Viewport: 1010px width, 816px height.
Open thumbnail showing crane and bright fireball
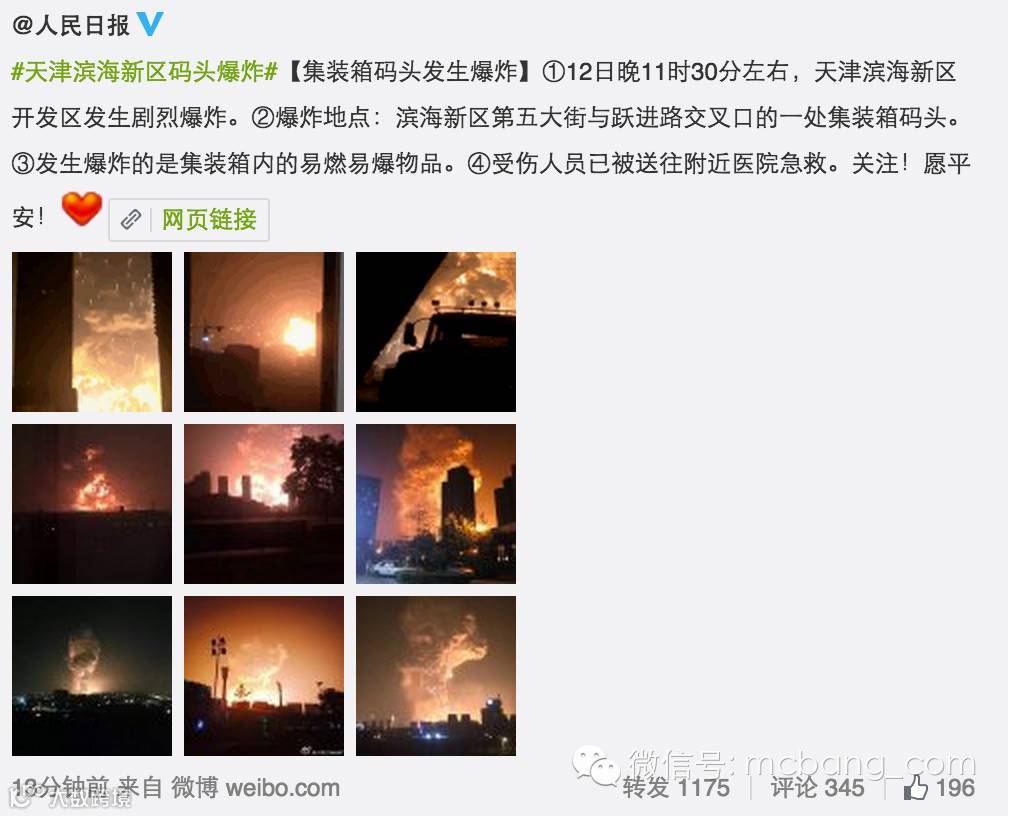264,332
